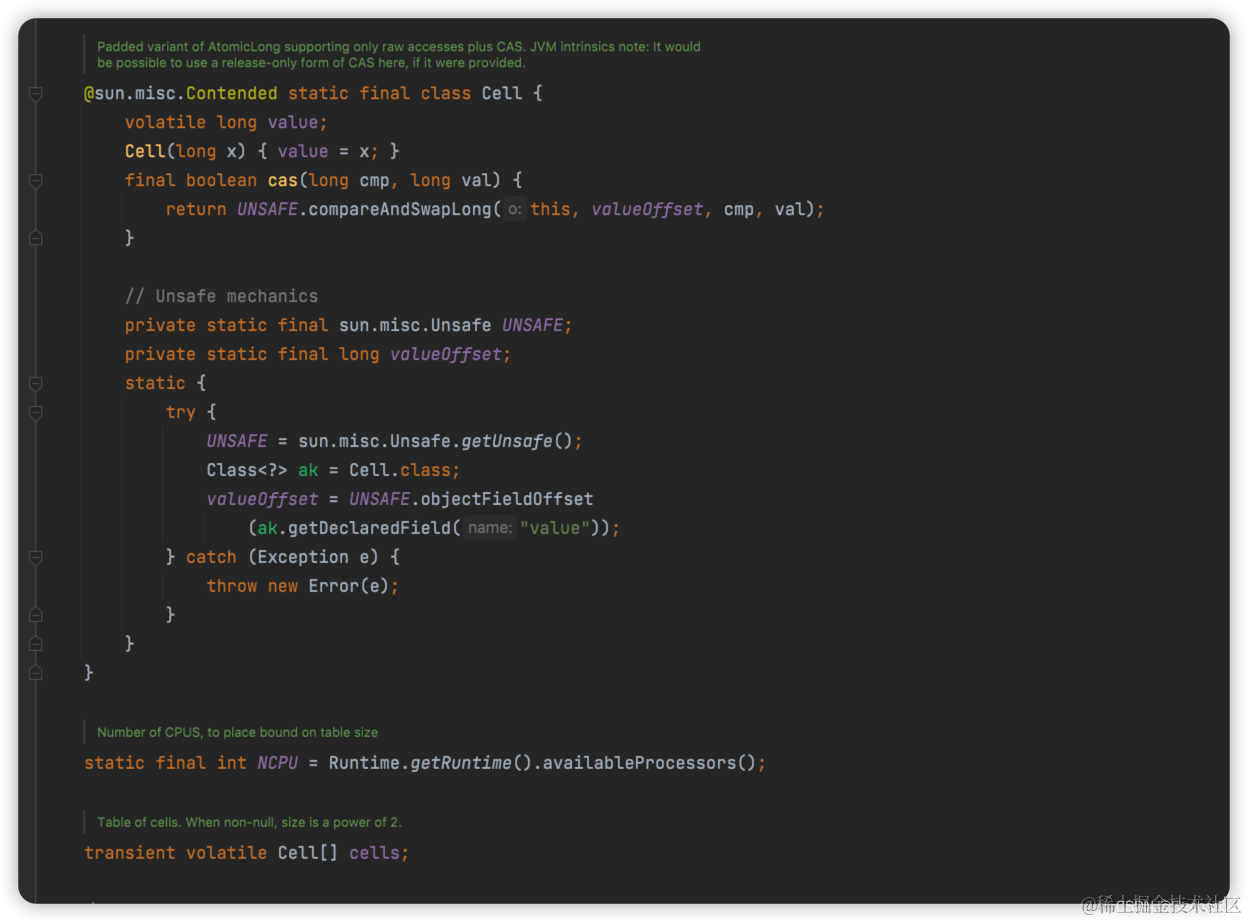
Task: Click the 'cells' field name
Action: 374,853
